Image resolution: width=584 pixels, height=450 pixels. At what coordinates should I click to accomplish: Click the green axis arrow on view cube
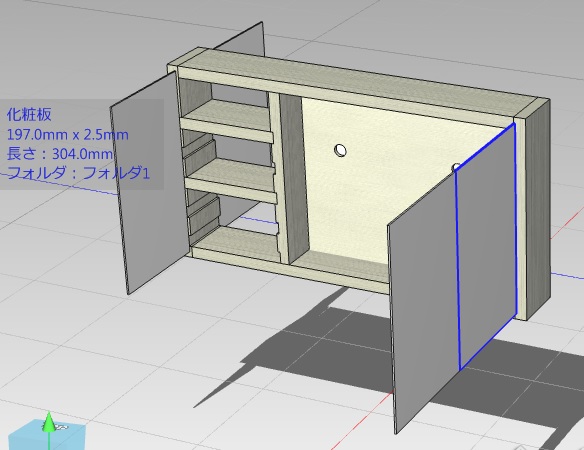click(x=49, y=422)
